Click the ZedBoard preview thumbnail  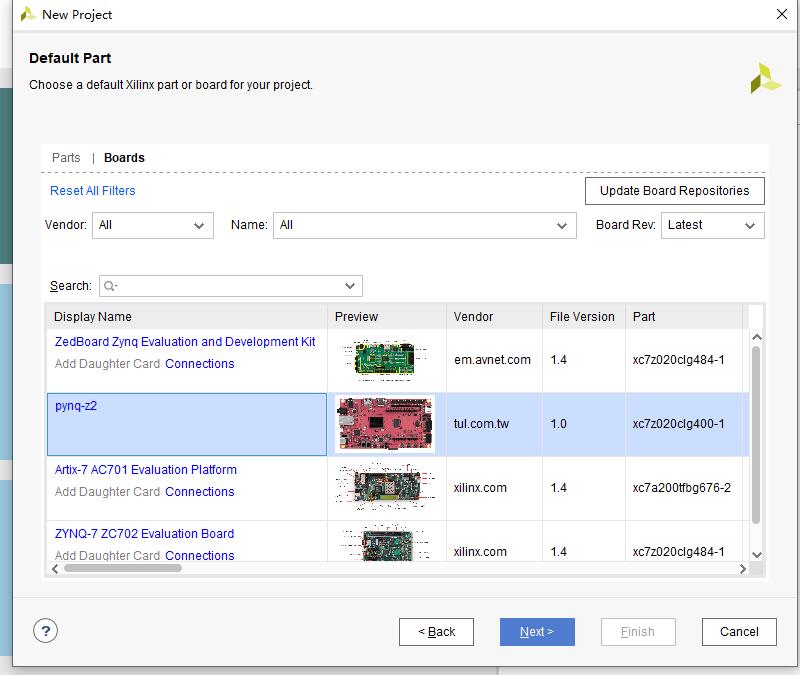386,360
